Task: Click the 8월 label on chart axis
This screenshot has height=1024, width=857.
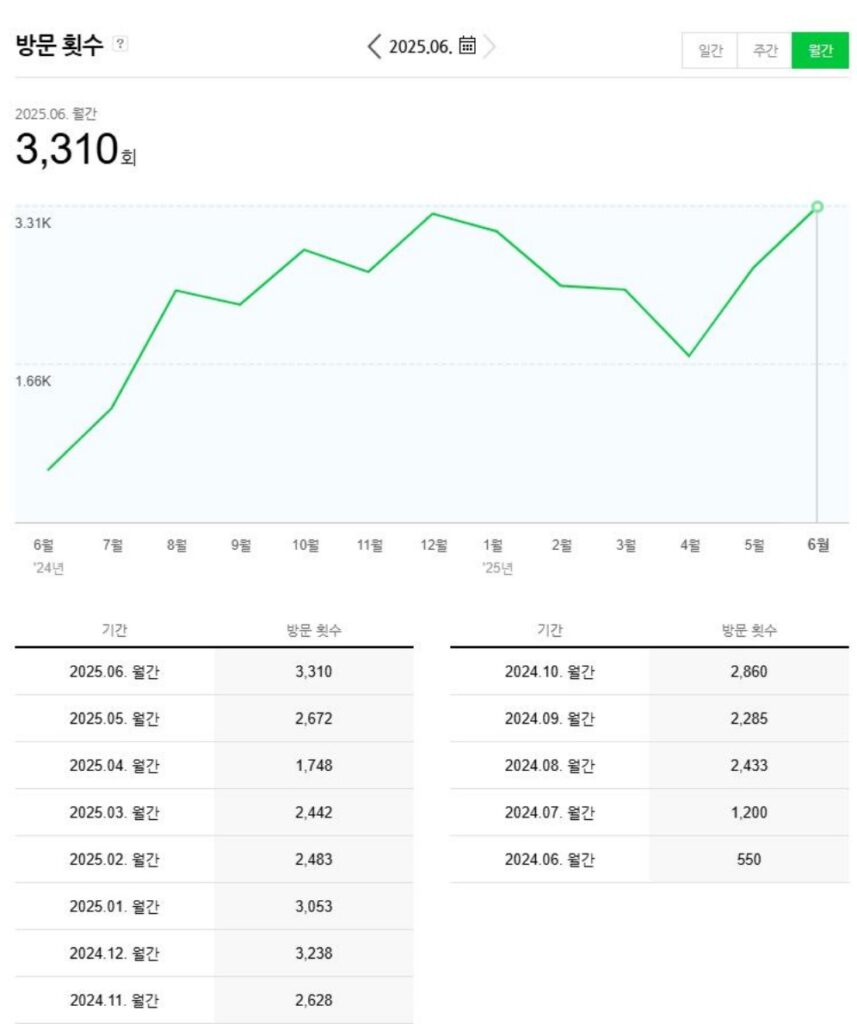Action: tap(177, 545)
